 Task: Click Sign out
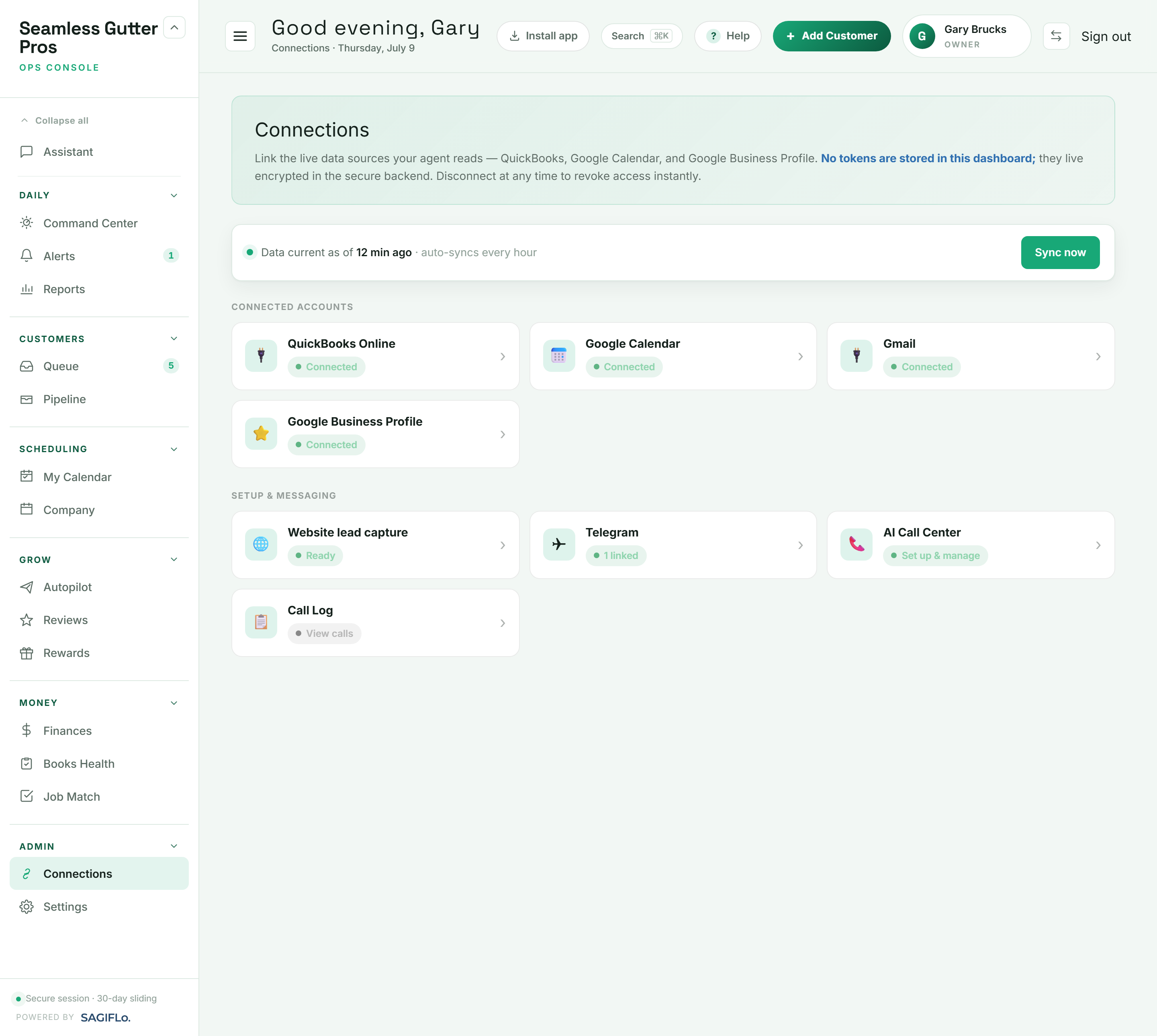tap(1106, 37)
